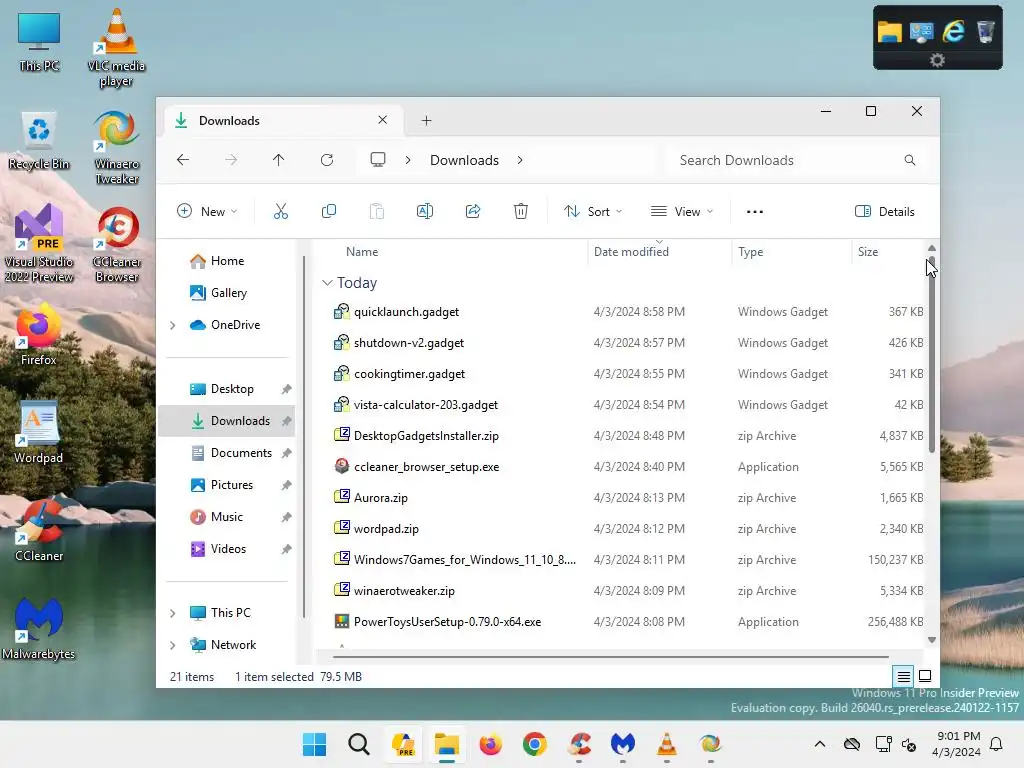The height and width of the screenshot is (768, 1024).
Task: Sort by Size column header
Action: coord(887,252)
